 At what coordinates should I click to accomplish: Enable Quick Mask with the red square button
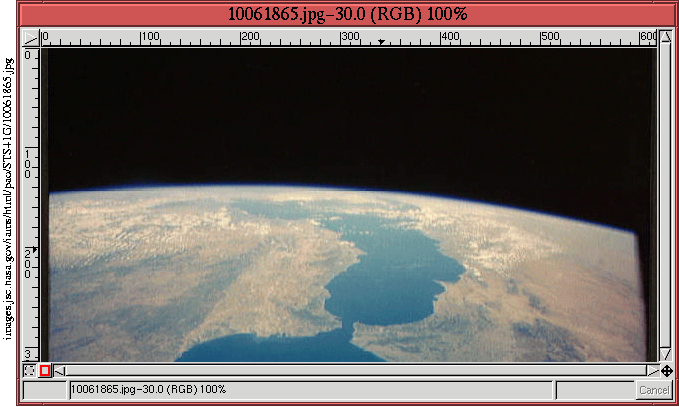click(45, 371)
